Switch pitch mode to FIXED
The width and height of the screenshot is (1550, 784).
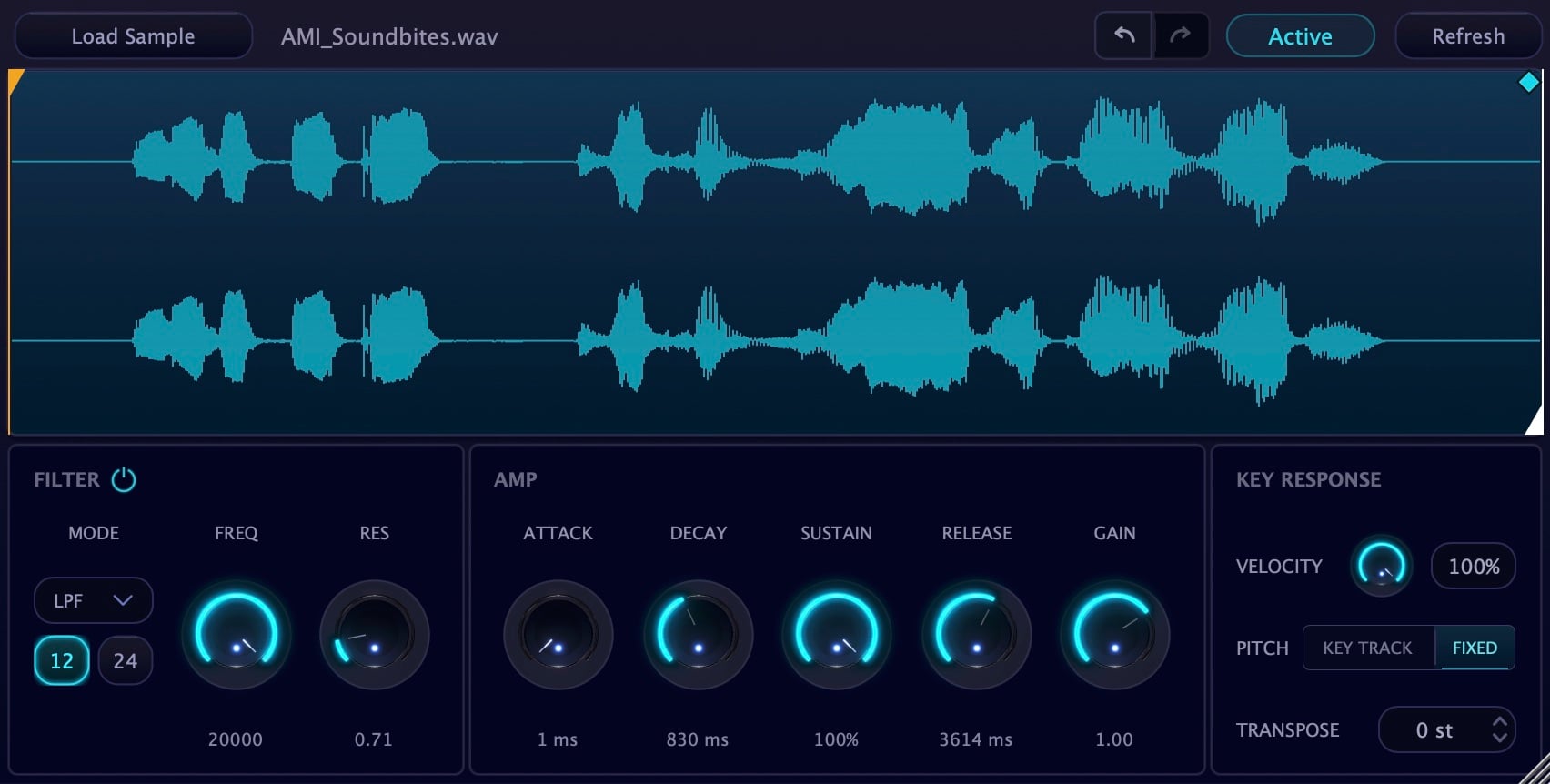(1475, 648)
